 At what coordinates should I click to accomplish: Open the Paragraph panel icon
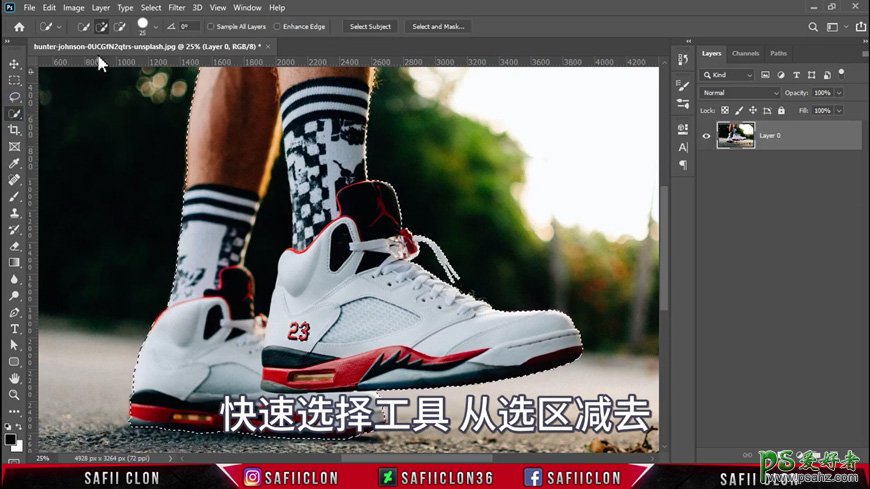coord(683,165)
